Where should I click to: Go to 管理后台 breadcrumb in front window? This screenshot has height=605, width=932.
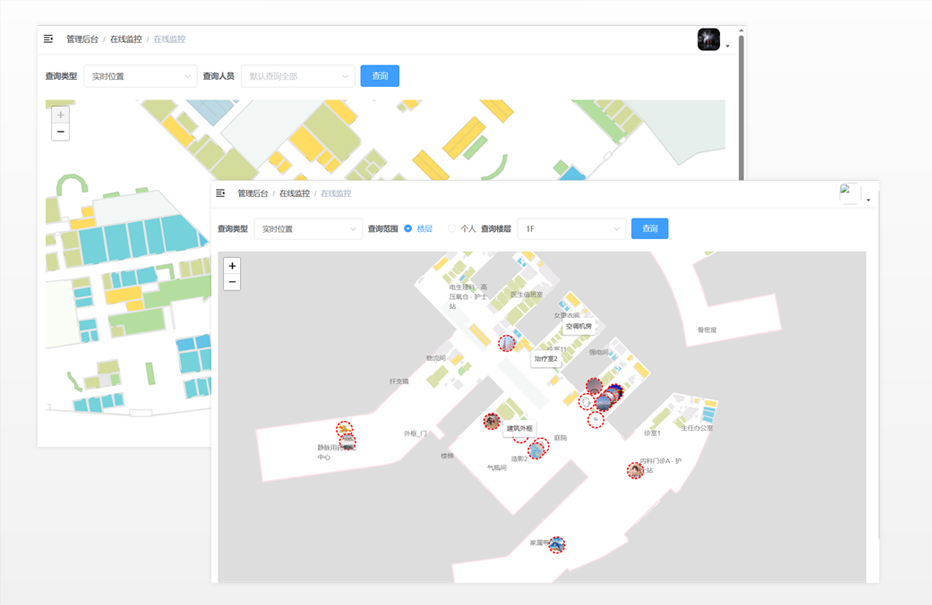[253, 193]
